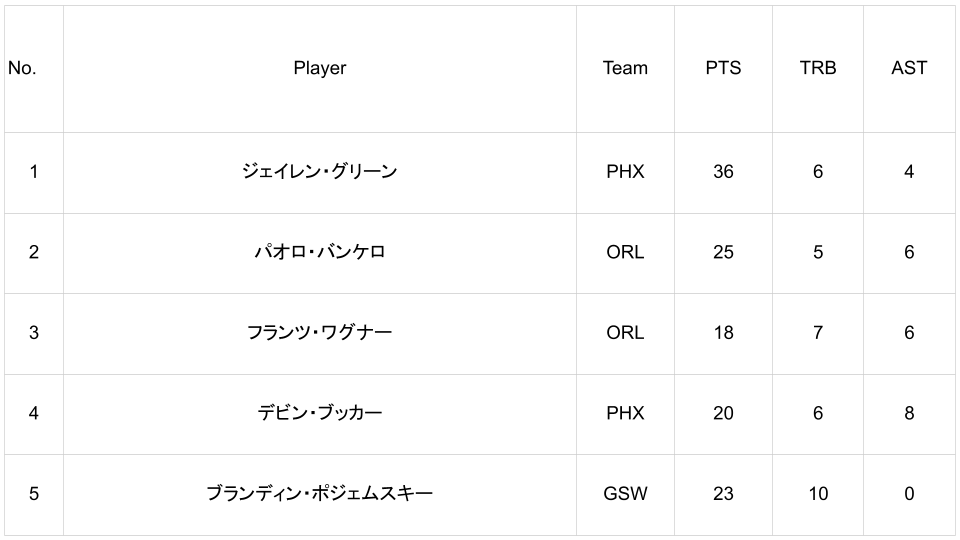Select the デビン・ブッカー cell
The image size is (960, 540).
tap(320, 413)
